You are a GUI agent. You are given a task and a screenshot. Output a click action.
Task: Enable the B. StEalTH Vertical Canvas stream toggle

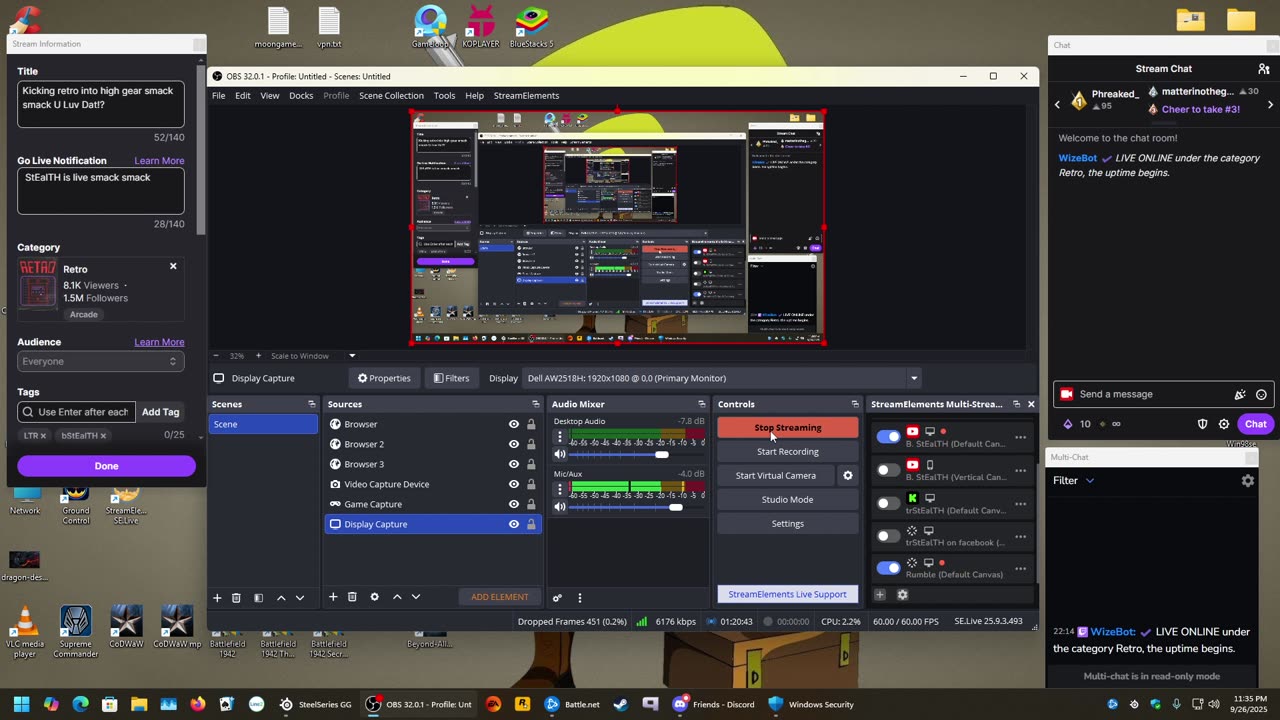click(x=888, y=470)
